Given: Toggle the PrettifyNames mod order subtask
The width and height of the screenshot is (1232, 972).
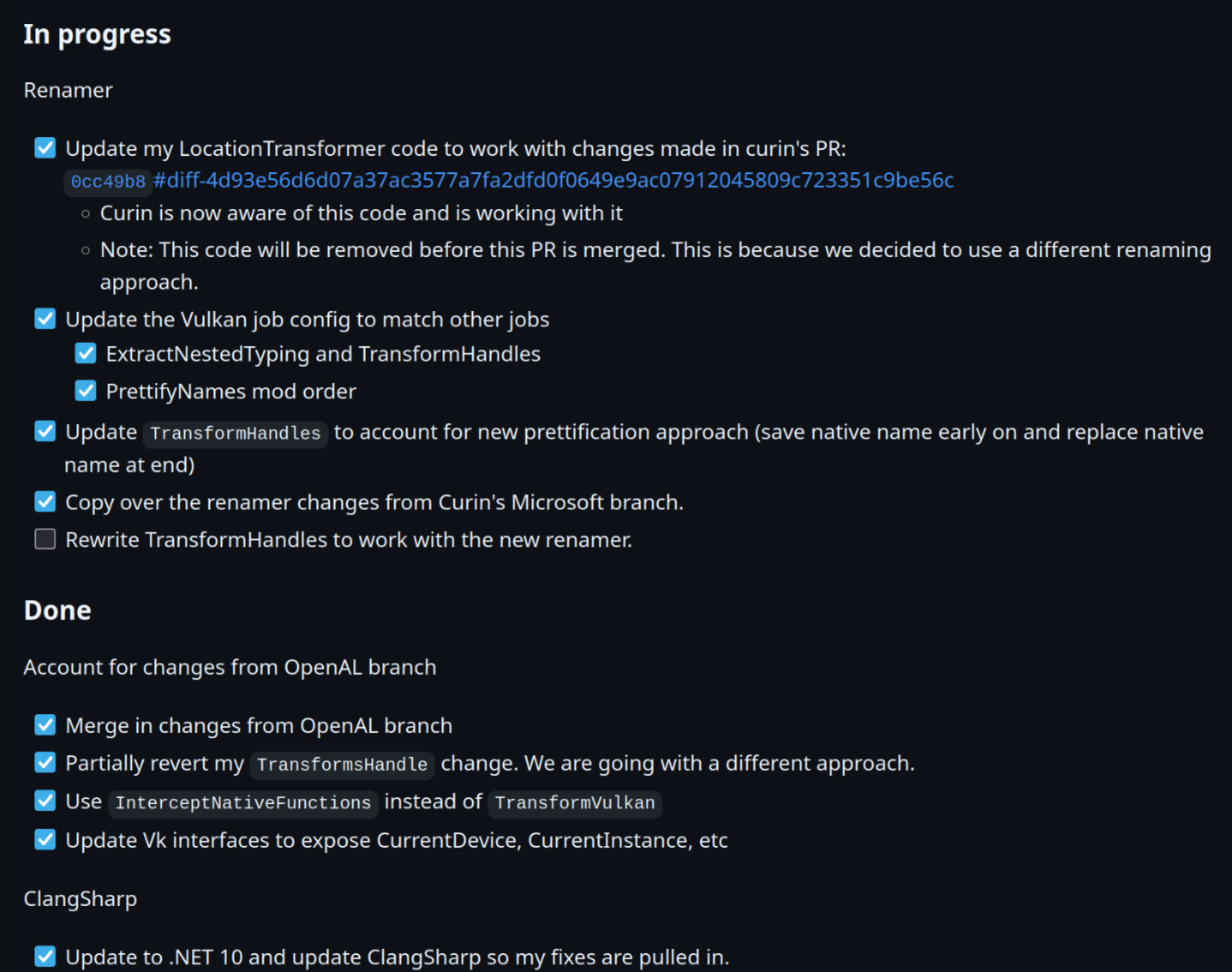Looking at the screenshot, I should coord(86,391).
